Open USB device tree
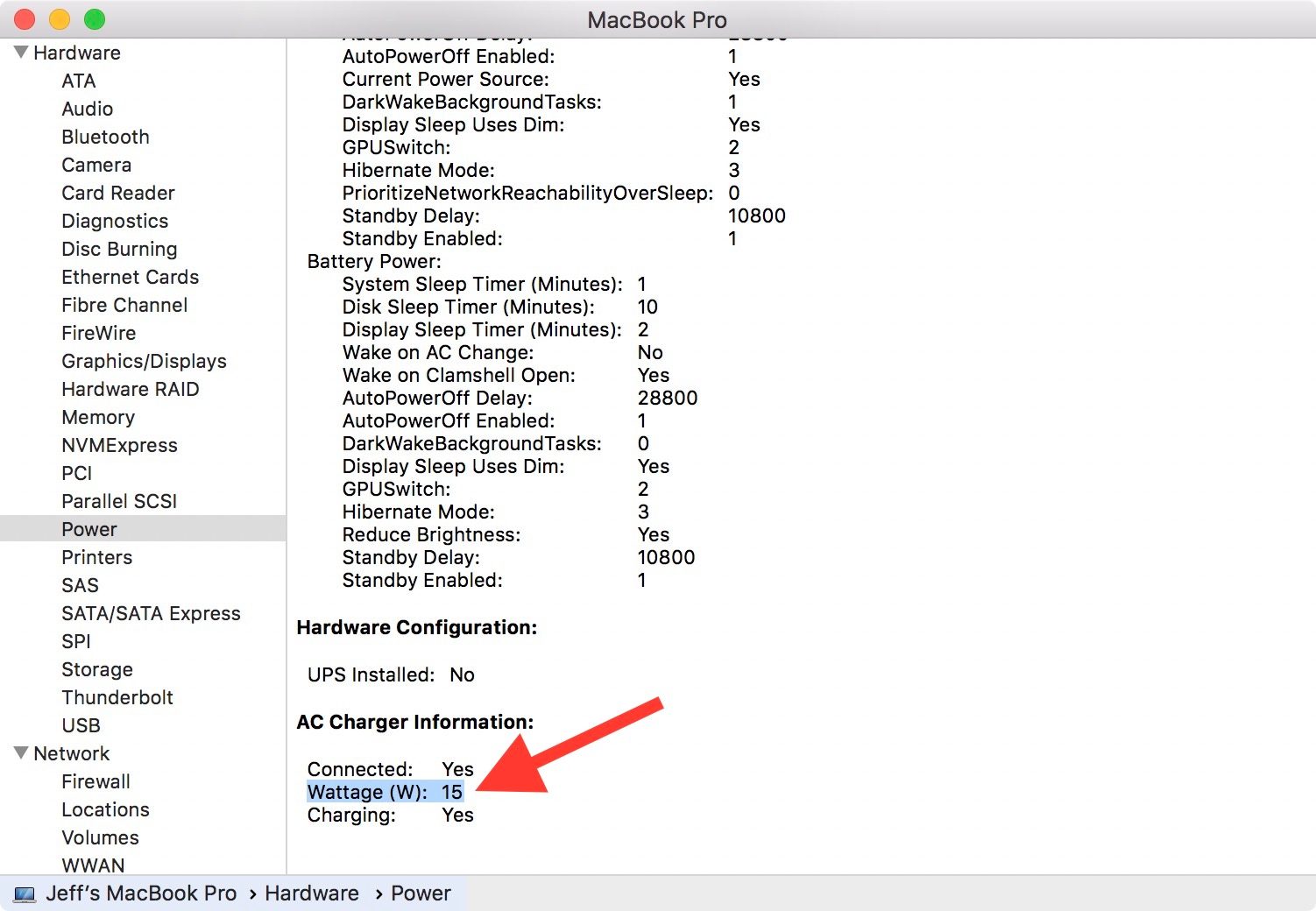 coord(81,725)
